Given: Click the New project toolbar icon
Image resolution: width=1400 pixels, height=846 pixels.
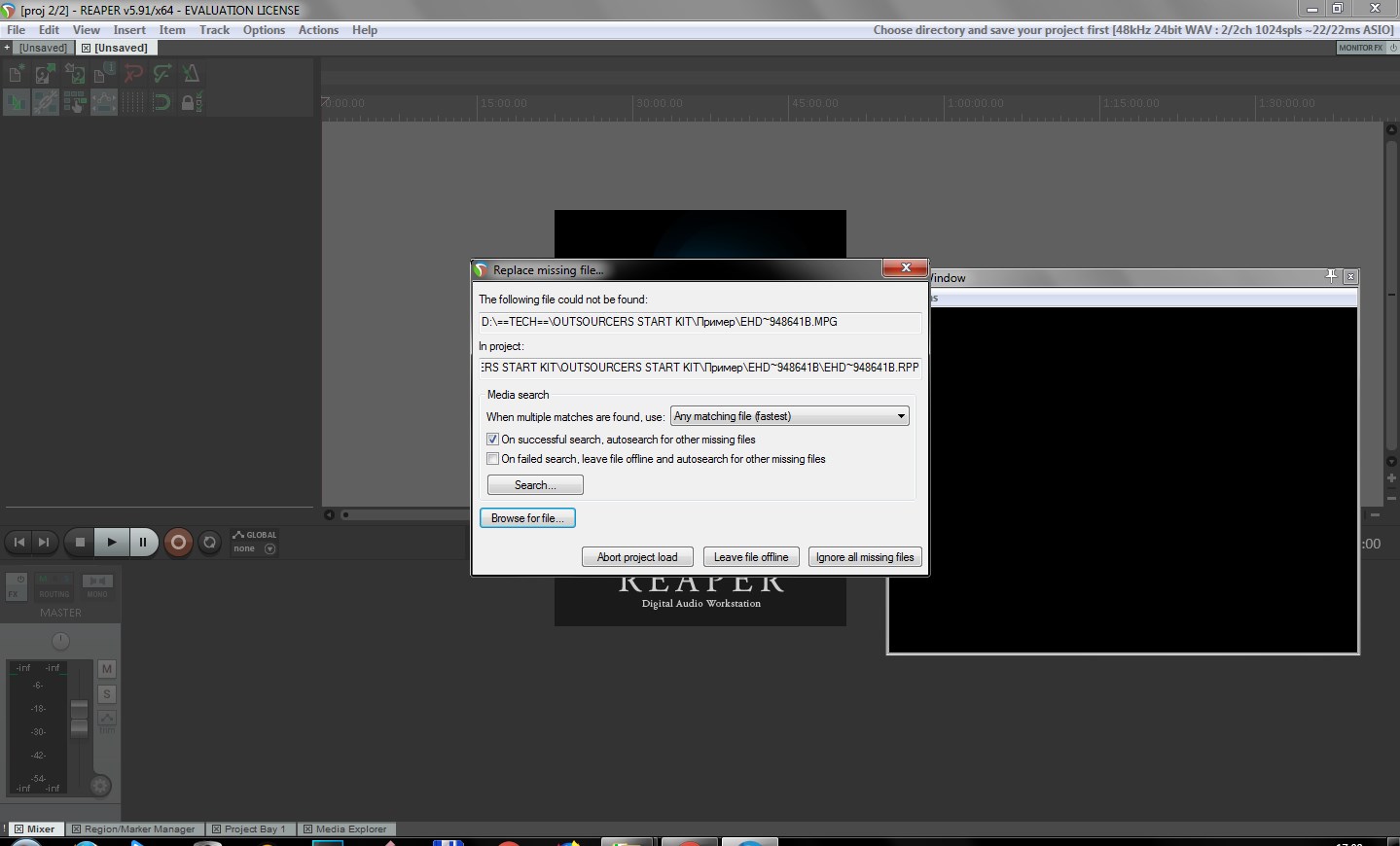Looking at the screenshot, I should (x=17, y=73).
